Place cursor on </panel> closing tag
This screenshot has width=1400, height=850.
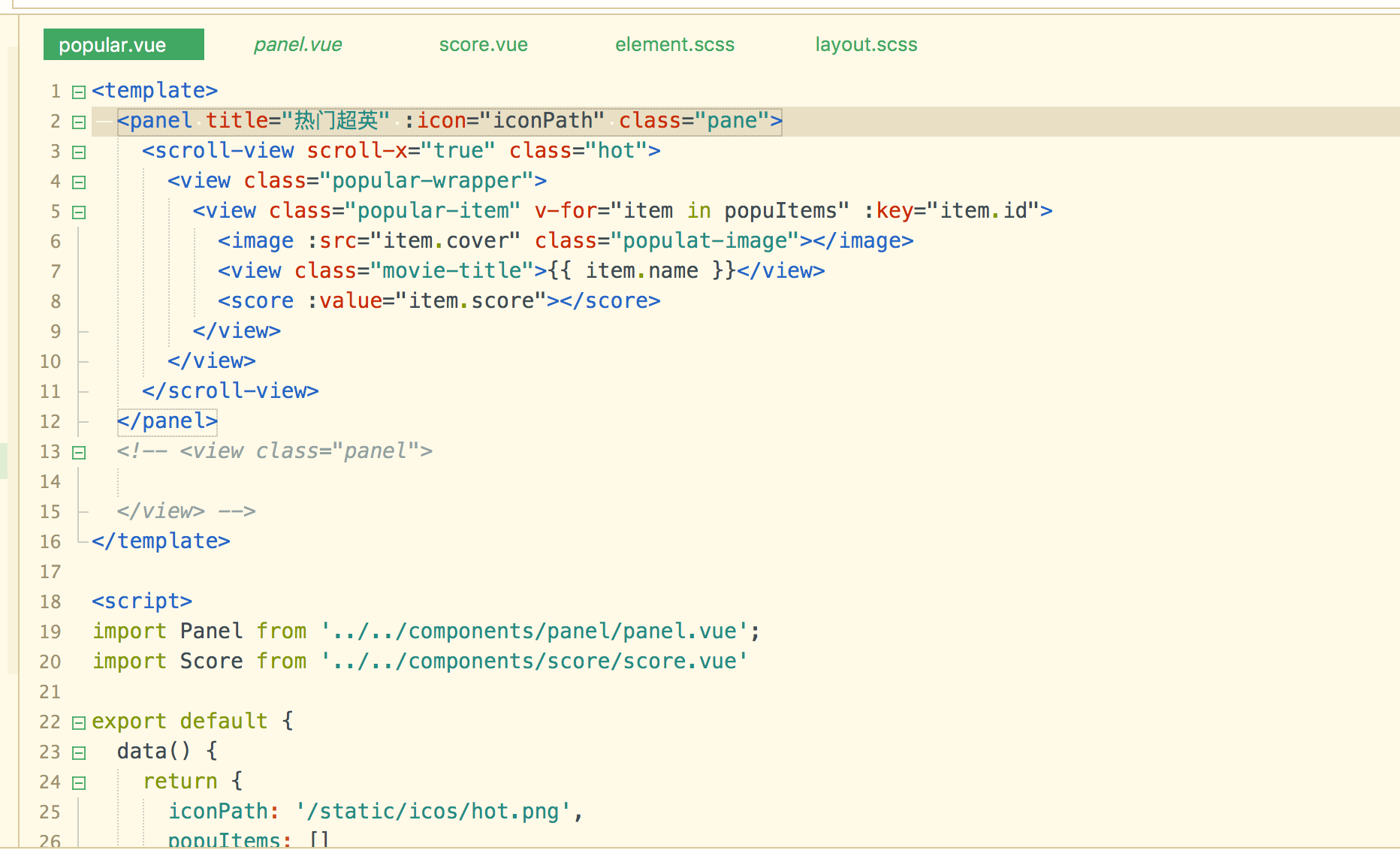[167, 420]
